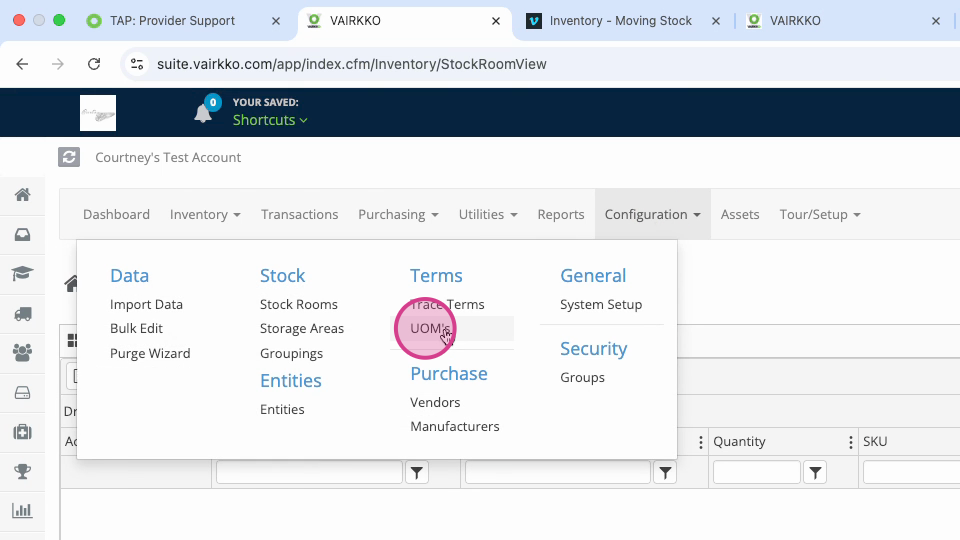Click the trophy icon in sidebar
Screen dimensions: 960x540
pyautogui.click(x=23, y=471)
